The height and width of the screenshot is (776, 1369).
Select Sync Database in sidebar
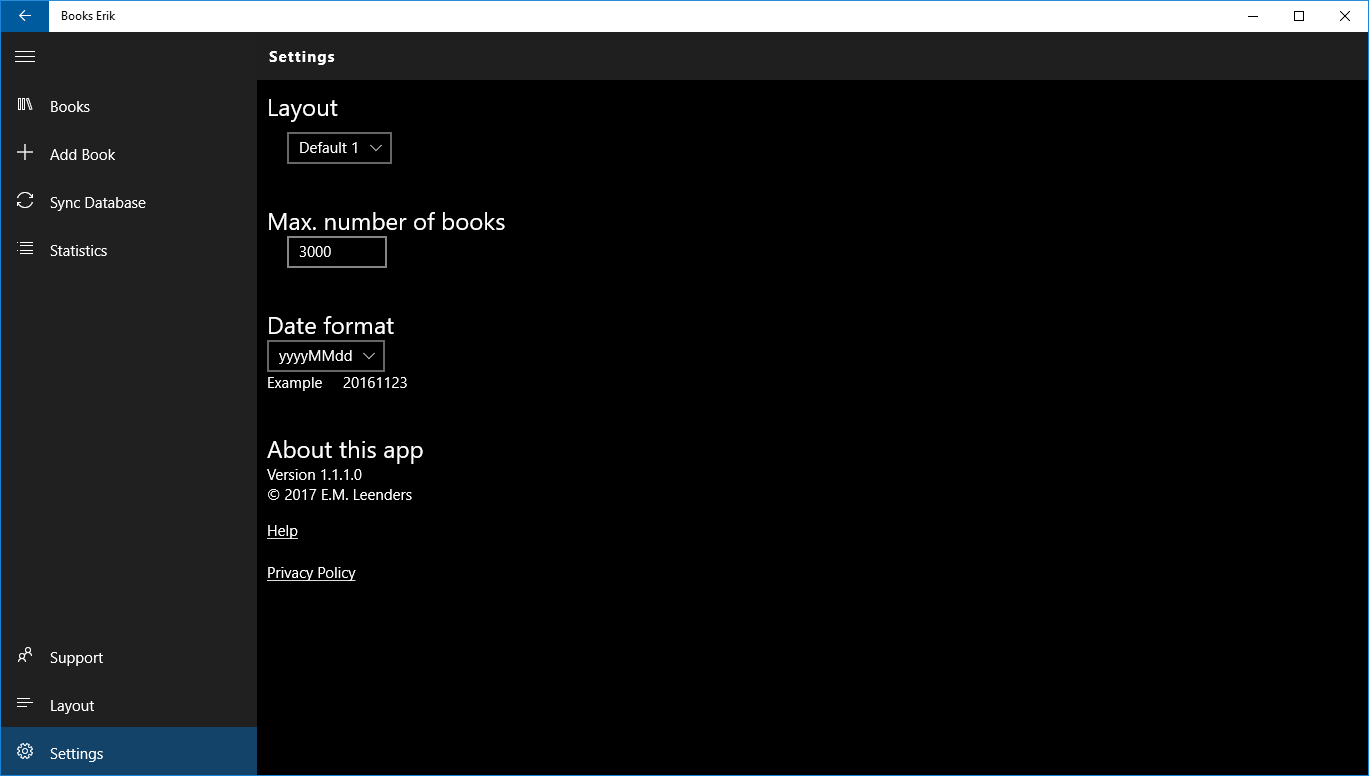pos(129,202)
